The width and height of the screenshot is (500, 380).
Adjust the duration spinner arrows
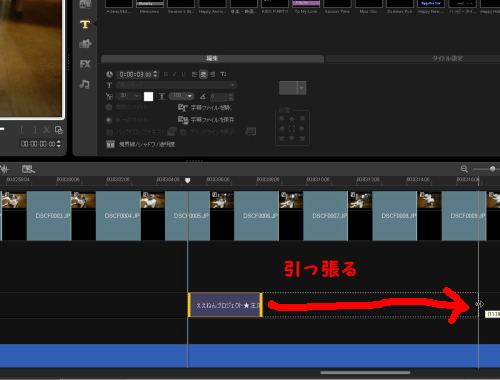(x=155, y=74)
